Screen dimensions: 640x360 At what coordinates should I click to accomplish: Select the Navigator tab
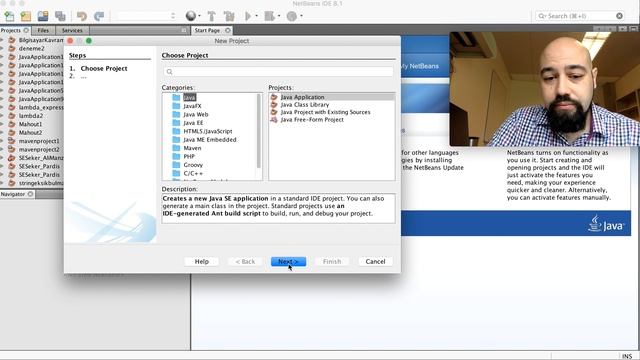13,194
